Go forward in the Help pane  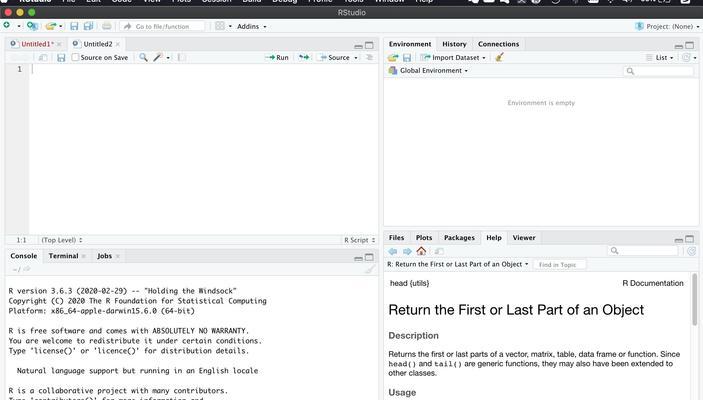407,251
